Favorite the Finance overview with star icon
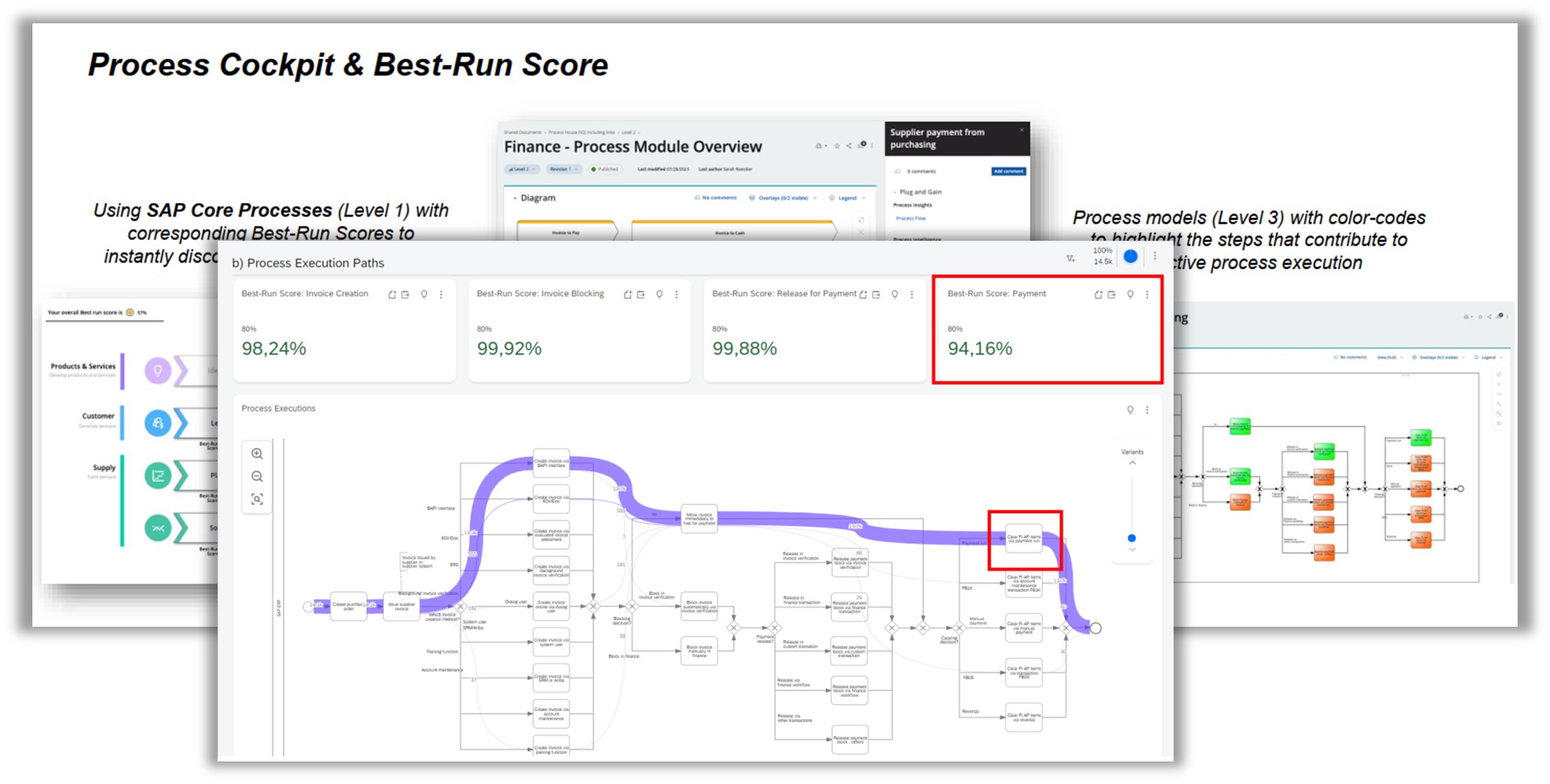1550x784 pixels. pos(836,146)
